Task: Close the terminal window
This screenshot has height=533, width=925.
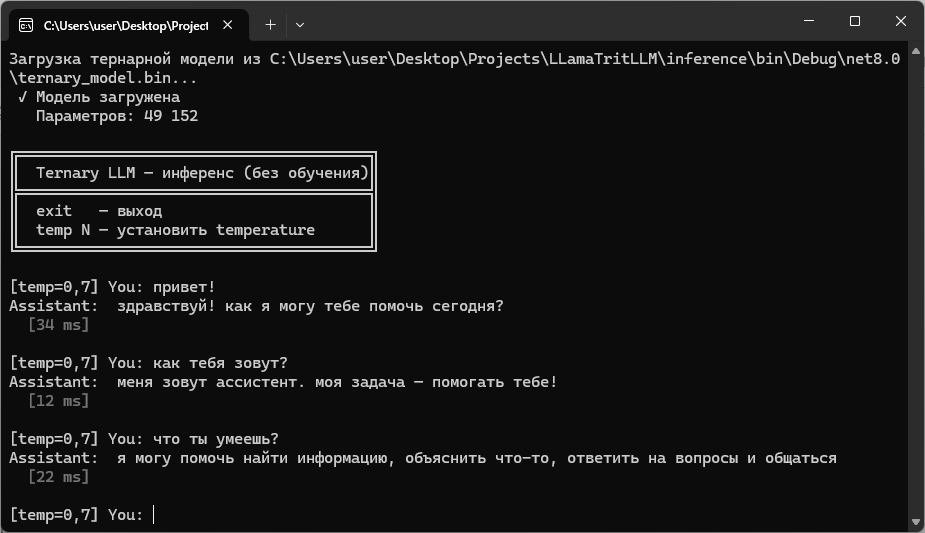Action: [900, 21]
